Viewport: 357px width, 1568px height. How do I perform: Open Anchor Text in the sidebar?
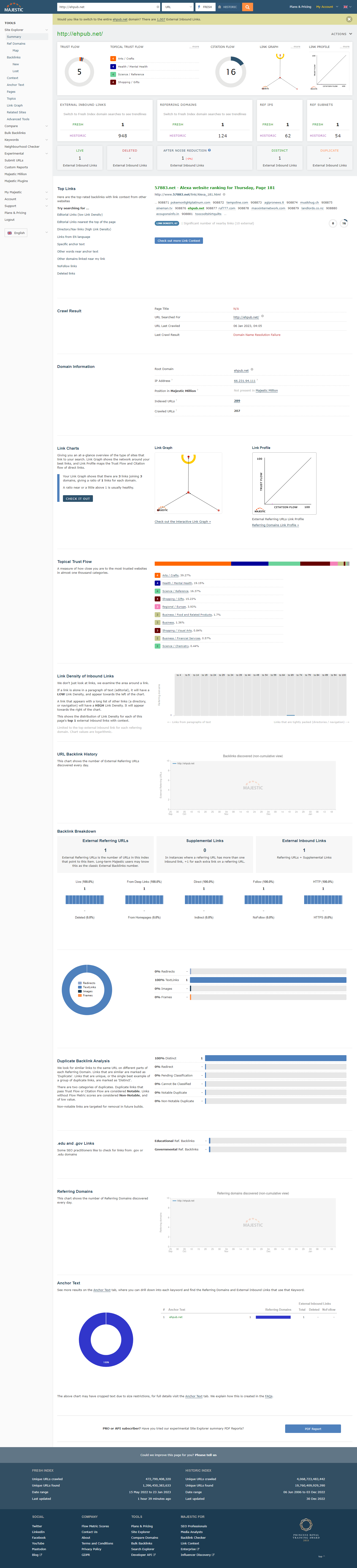pos(15,85)
